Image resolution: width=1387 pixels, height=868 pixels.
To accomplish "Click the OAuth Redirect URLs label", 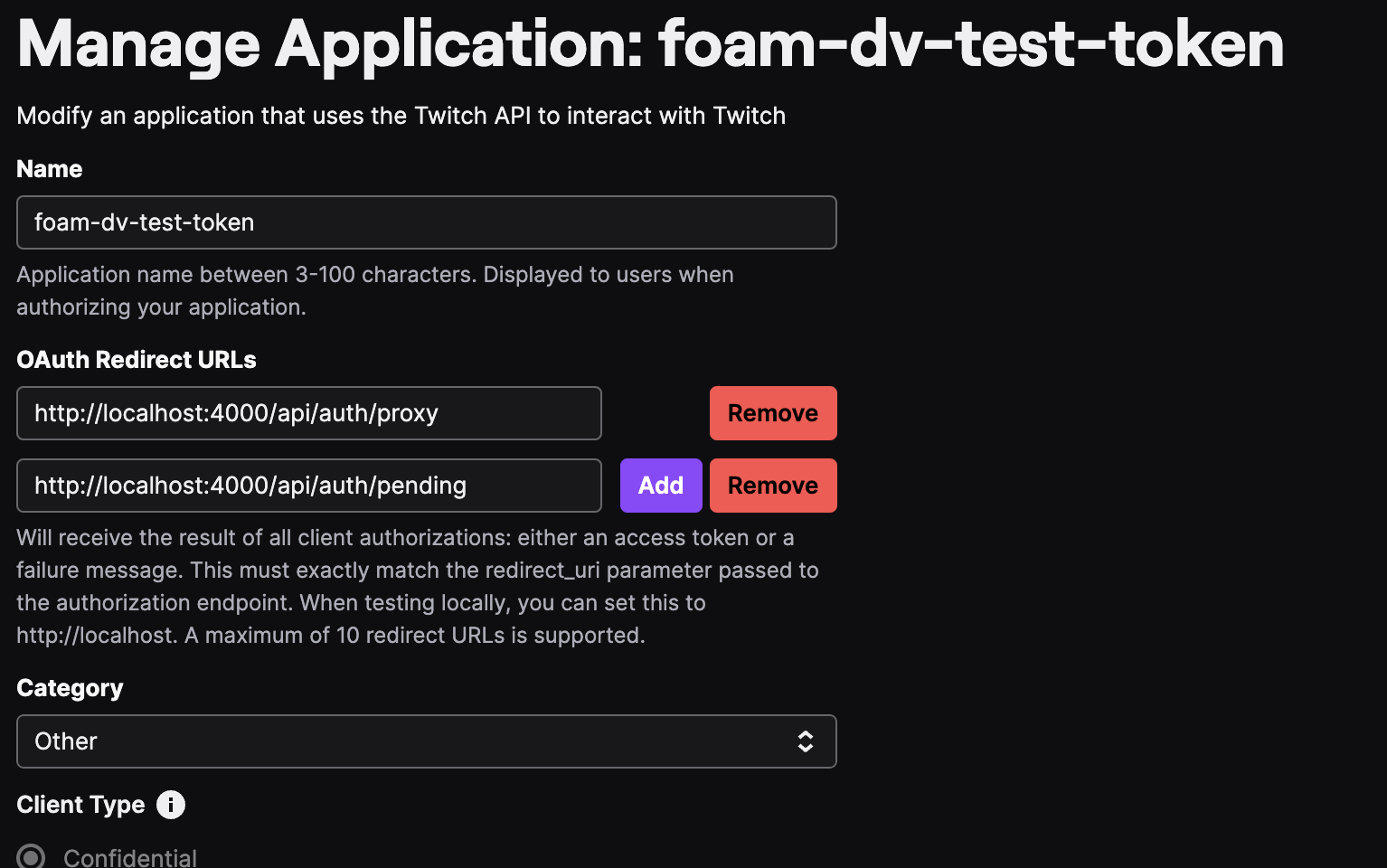I will pyautogui.click(x=137, y=360).
